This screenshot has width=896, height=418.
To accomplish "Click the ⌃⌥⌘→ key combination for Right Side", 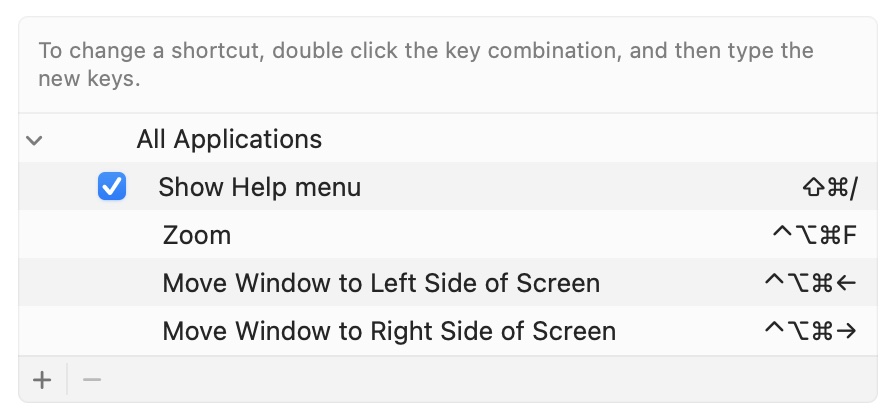I will click(810, 331).
